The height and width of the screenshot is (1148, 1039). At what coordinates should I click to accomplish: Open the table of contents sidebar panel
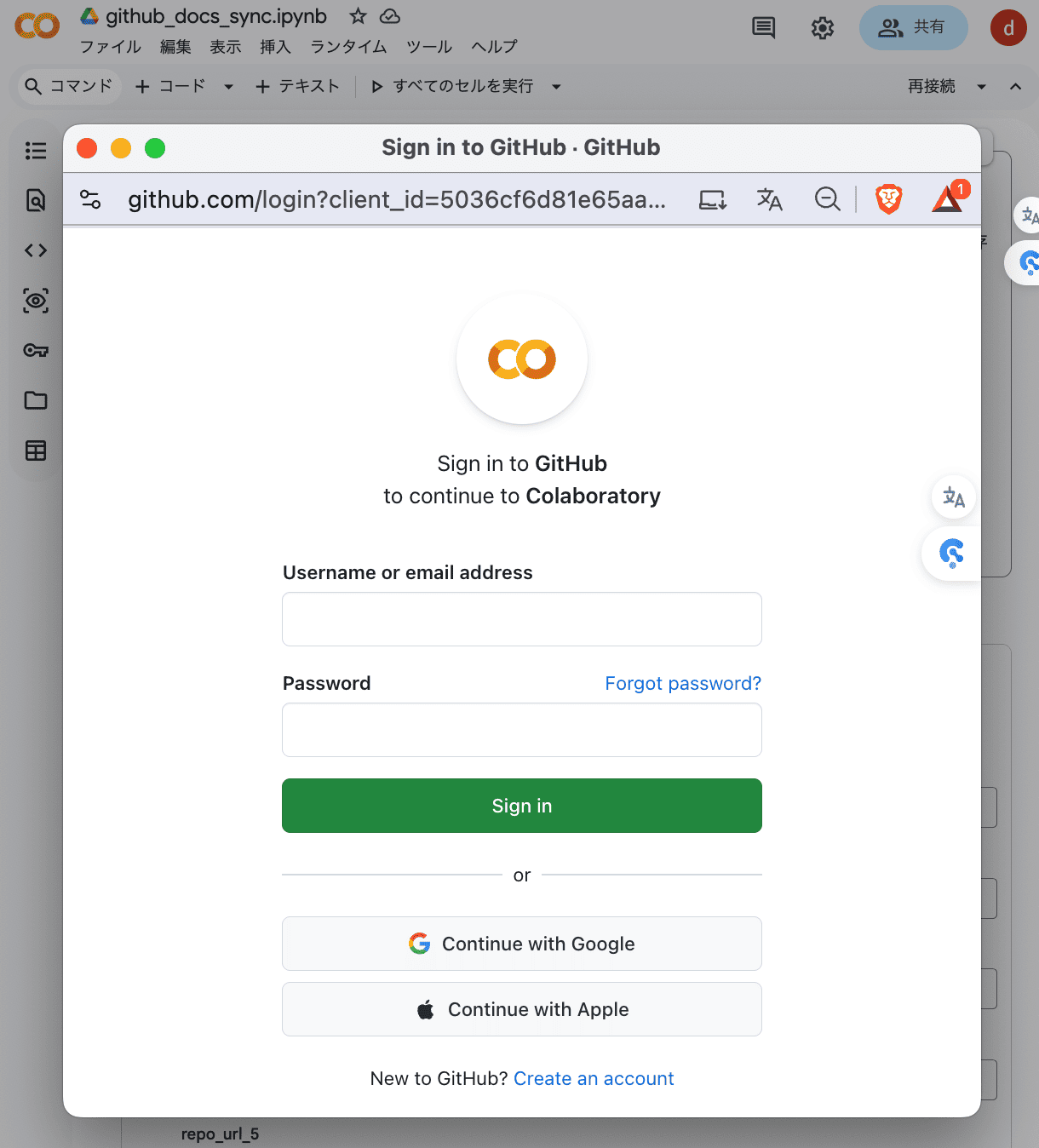coord(35,149)
